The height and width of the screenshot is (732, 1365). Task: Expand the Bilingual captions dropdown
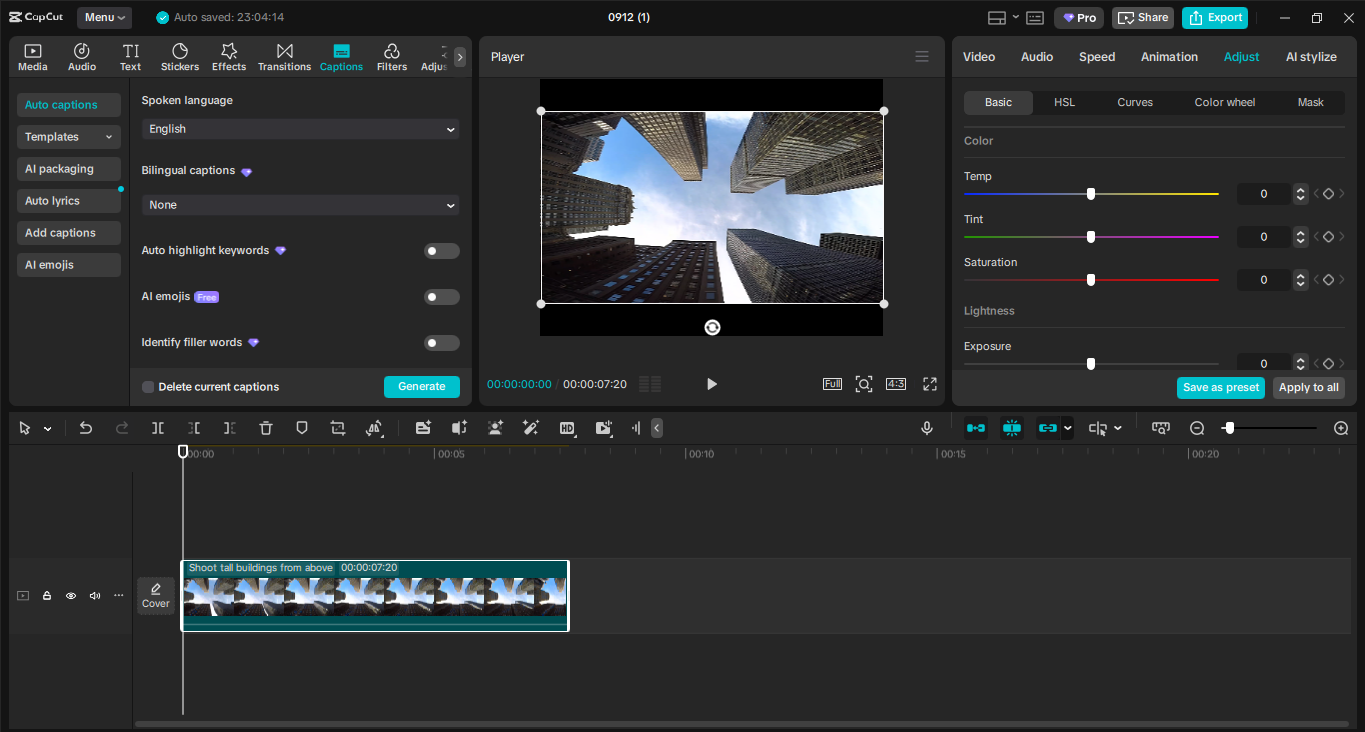click(x=299, y=204)
